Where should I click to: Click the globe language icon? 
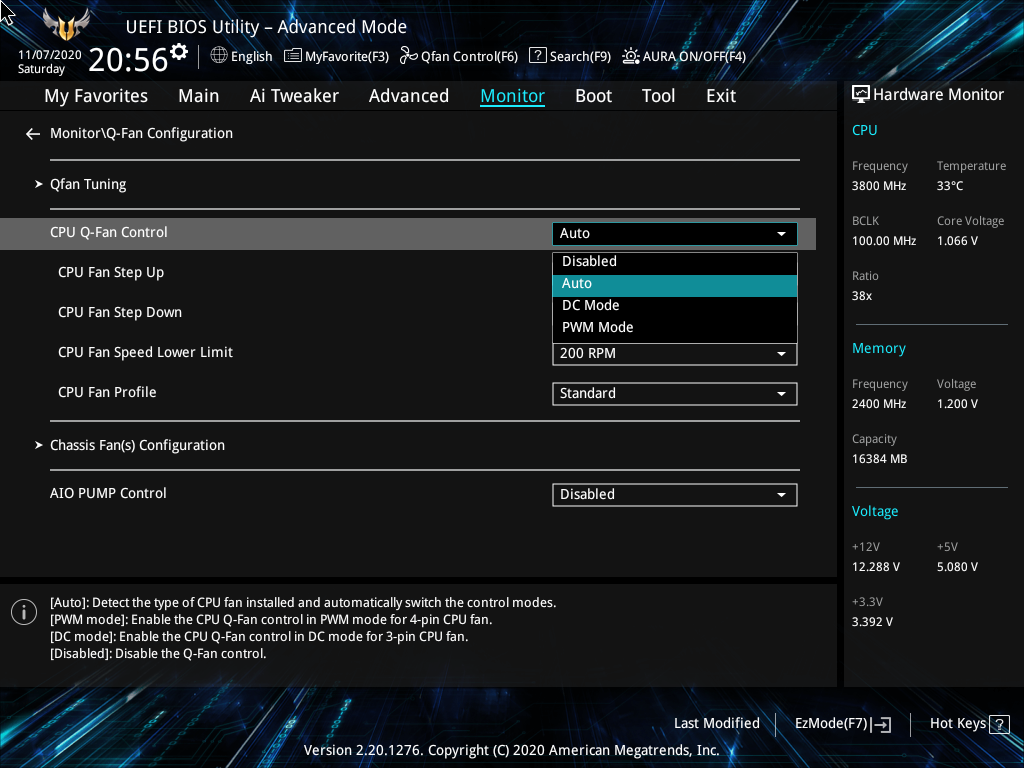point(219,56)
